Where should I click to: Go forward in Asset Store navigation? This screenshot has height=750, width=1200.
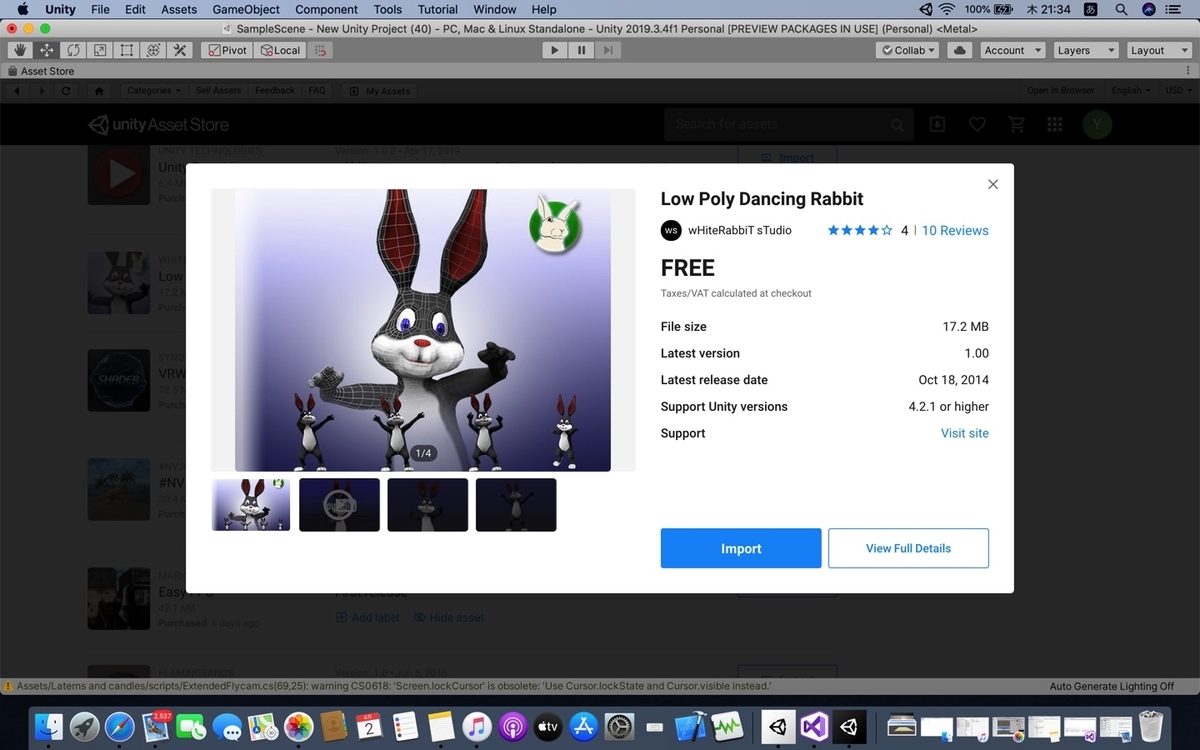(41, 91)
